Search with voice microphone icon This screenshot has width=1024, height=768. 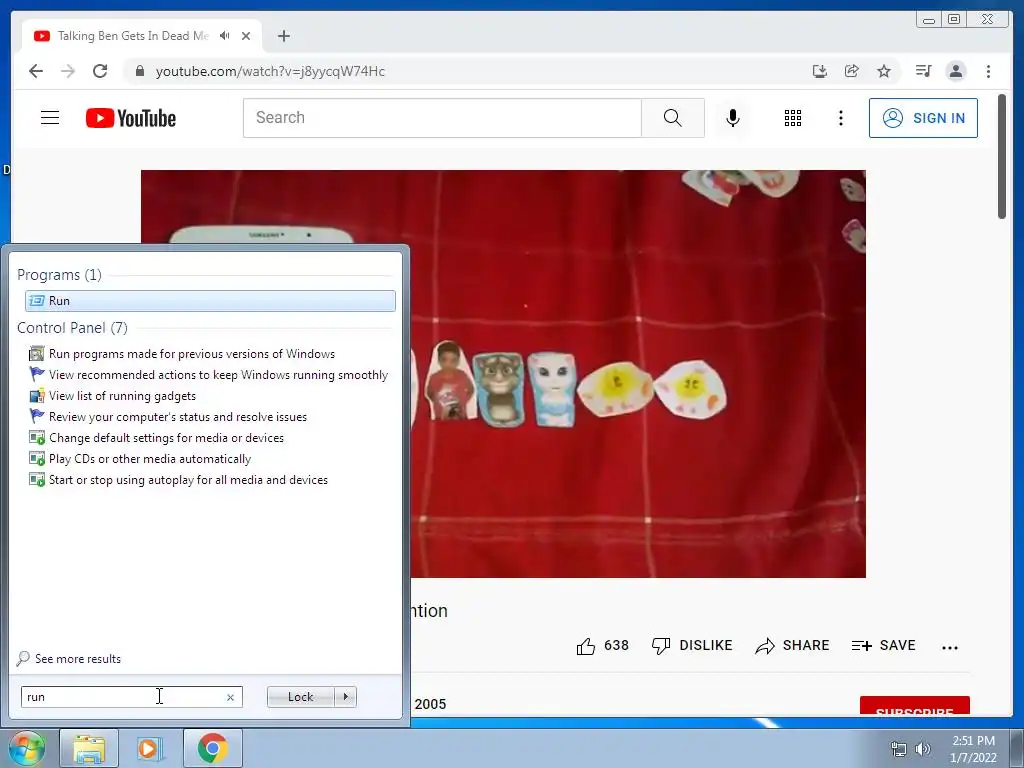733,118
